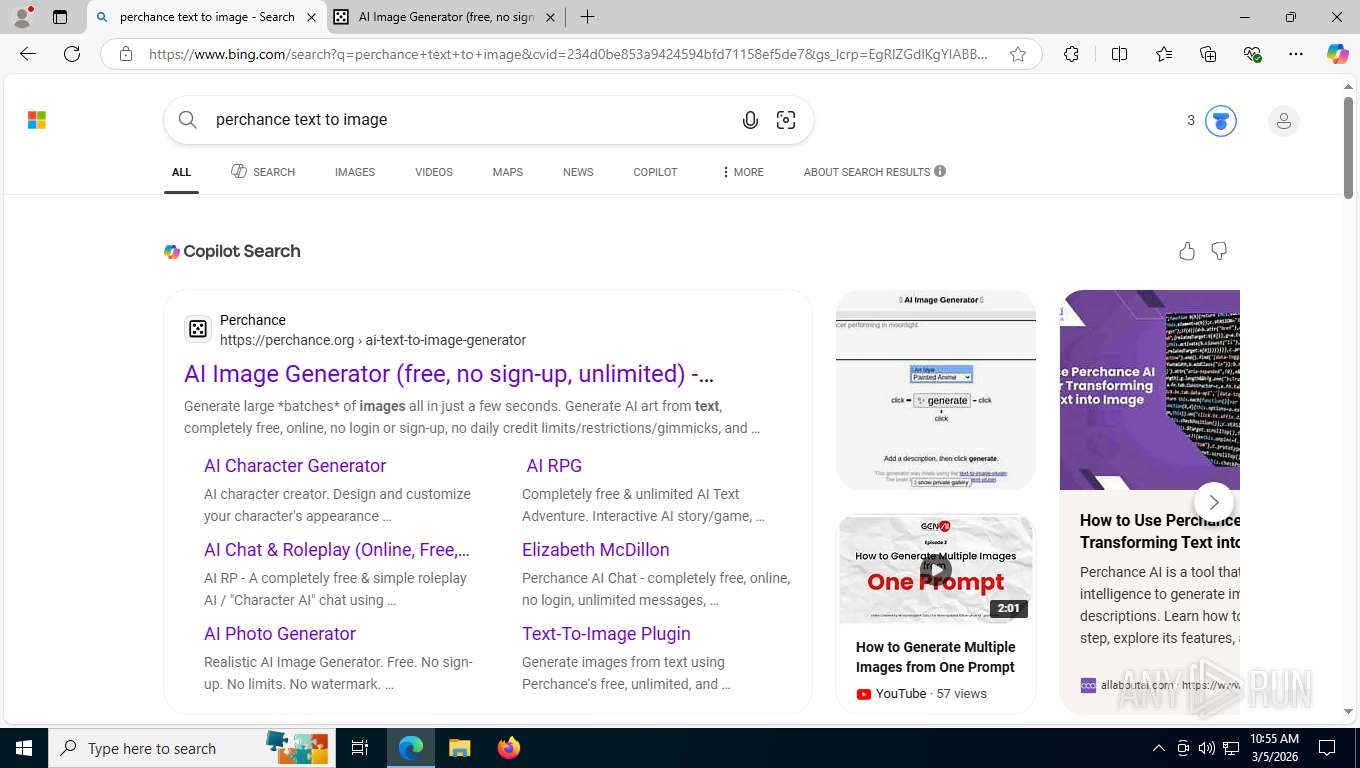Image resolution: width=1360 pixels, height=768 pixels.
Task: Switch to COPILOT tab
Action: point(655,172)
